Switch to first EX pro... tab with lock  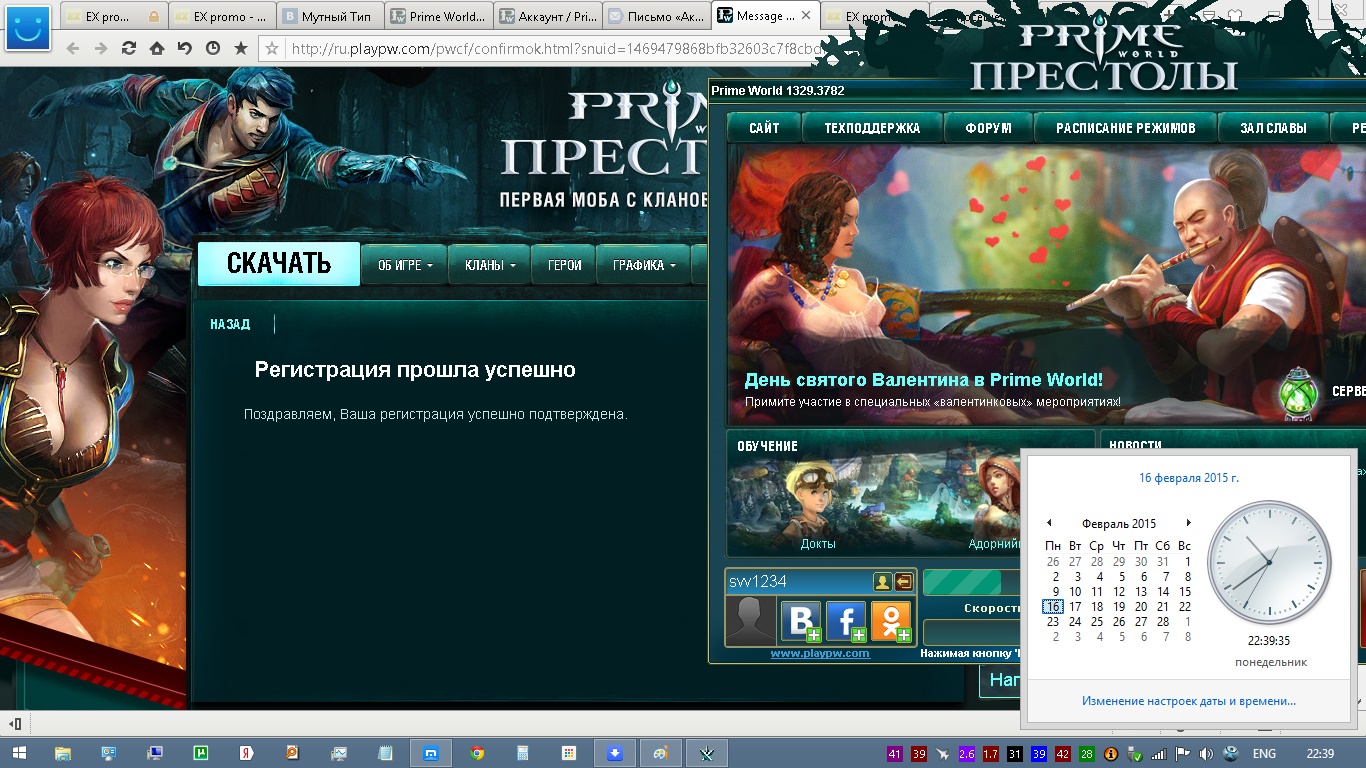(x=113, y=16)
